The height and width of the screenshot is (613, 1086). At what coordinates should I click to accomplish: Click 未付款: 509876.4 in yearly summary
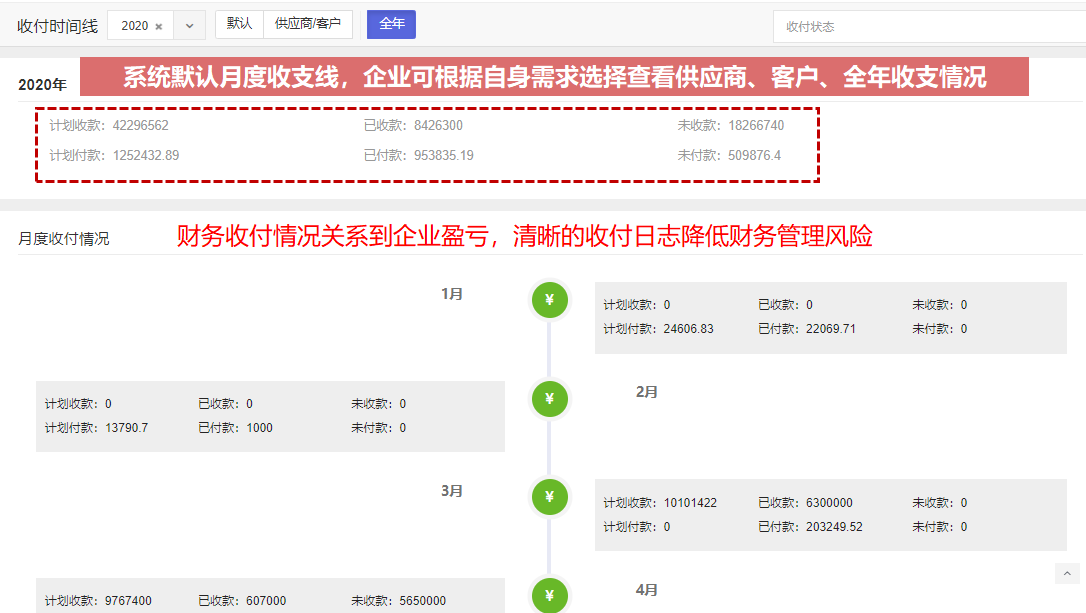coord(729,155)
